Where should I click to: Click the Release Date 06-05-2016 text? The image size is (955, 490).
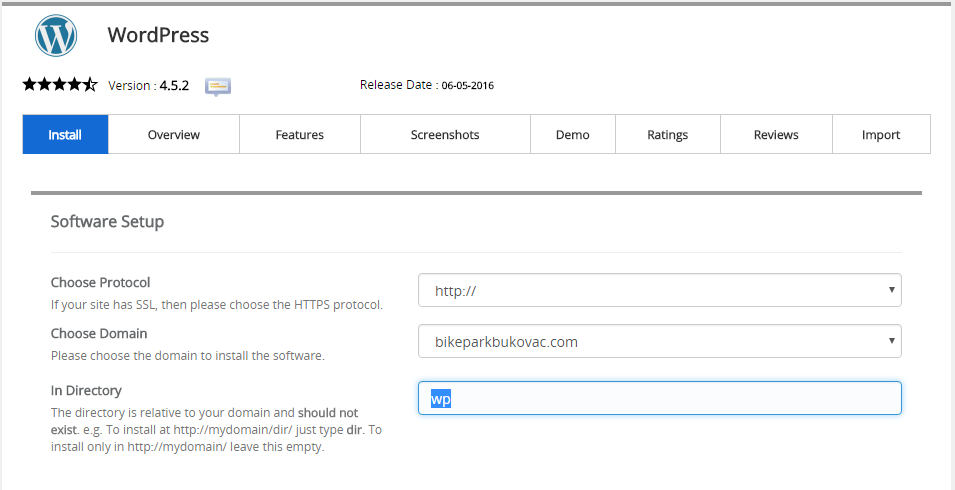(x=427, y=85)
